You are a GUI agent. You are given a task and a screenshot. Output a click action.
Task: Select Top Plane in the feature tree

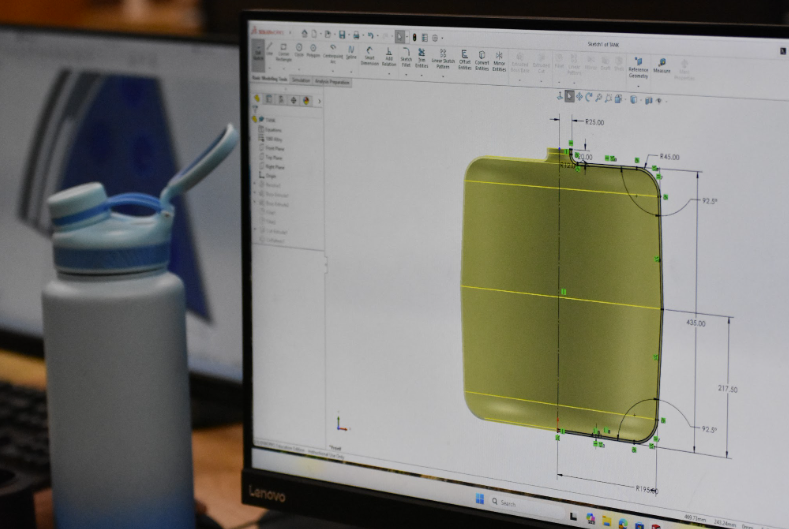pos(270,157)
